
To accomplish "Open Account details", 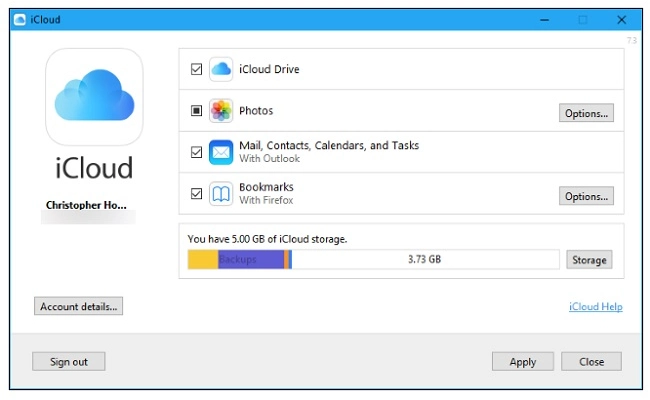I will 79,306.
